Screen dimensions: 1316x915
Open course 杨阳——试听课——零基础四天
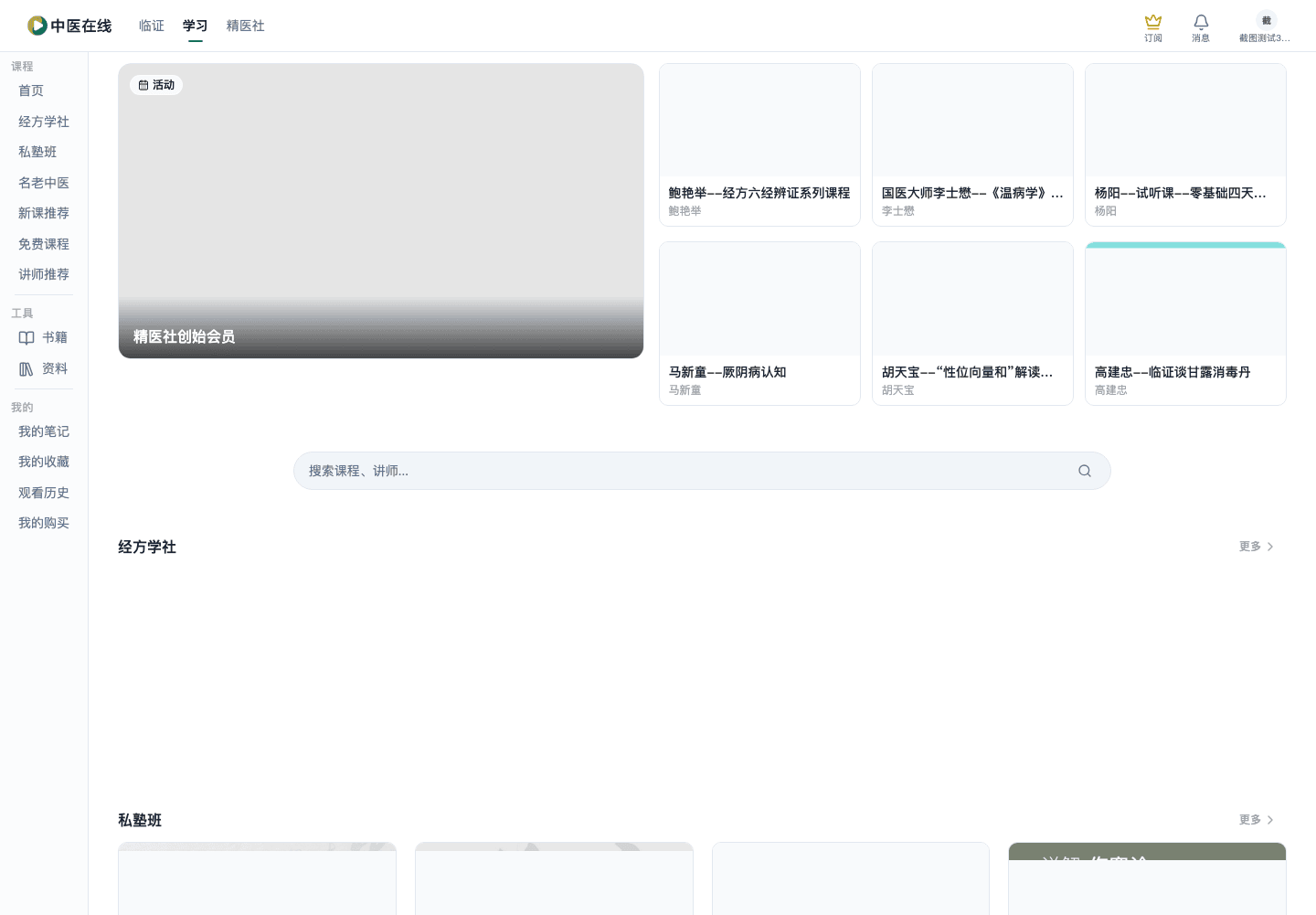coord(1185,144)
